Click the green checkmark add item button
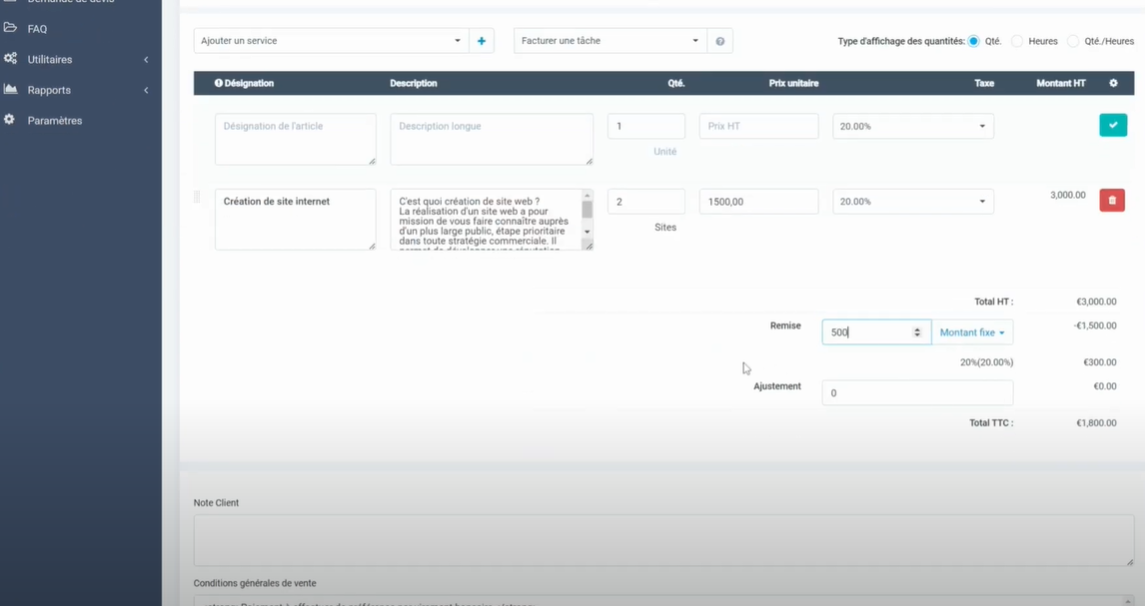The width and height of the screenshot is (1145, 606). 1112,125
